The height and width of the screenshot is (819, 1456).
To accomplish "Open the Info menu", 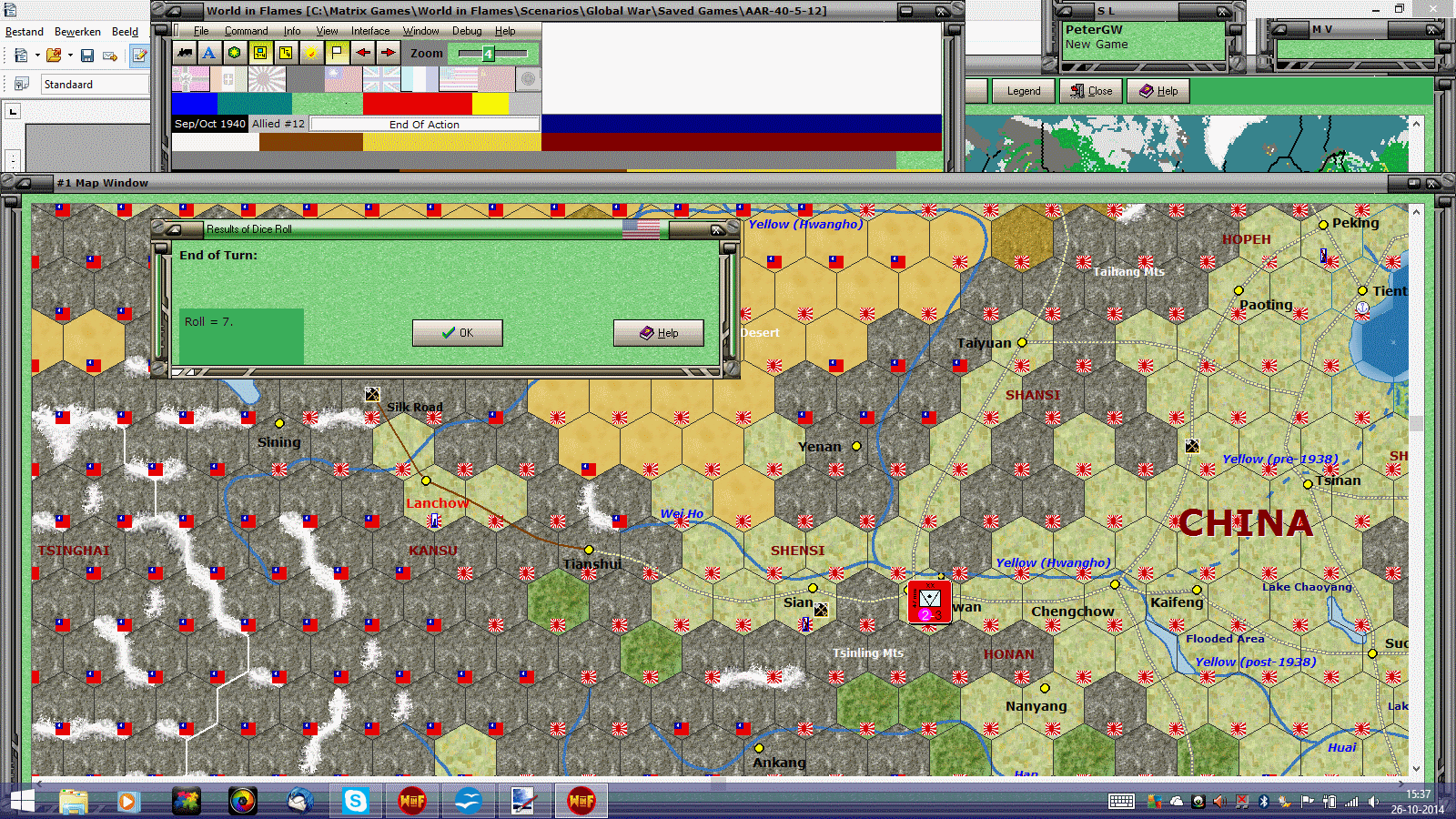I will click(x=291, y=31).
